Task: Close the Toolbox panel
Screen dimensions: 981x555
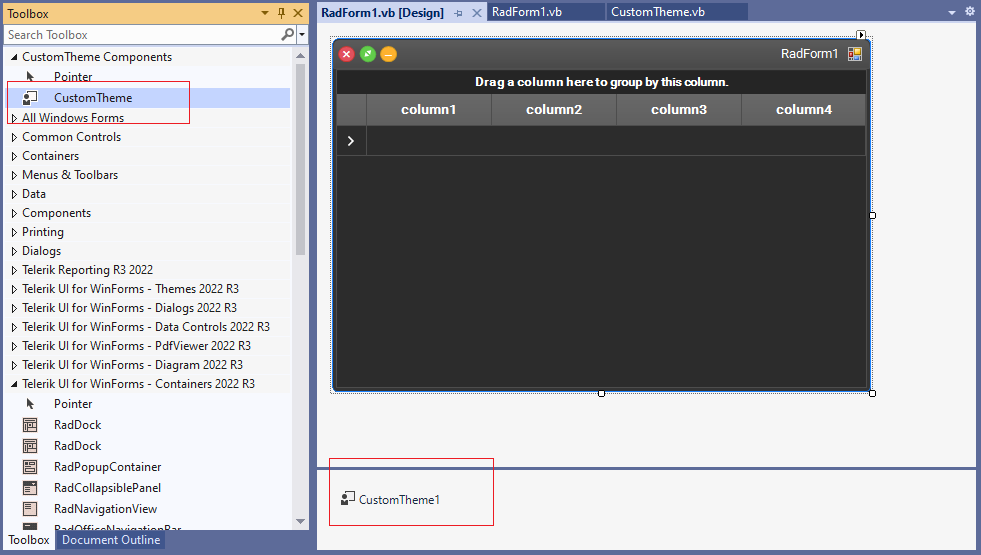Action: (298, 13)
